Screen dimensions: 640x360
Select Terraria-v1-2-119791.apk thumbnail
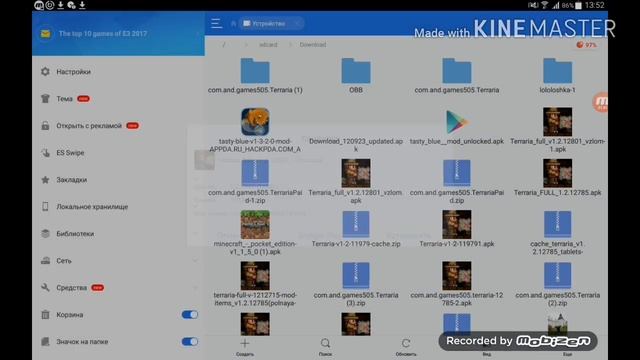457,224
